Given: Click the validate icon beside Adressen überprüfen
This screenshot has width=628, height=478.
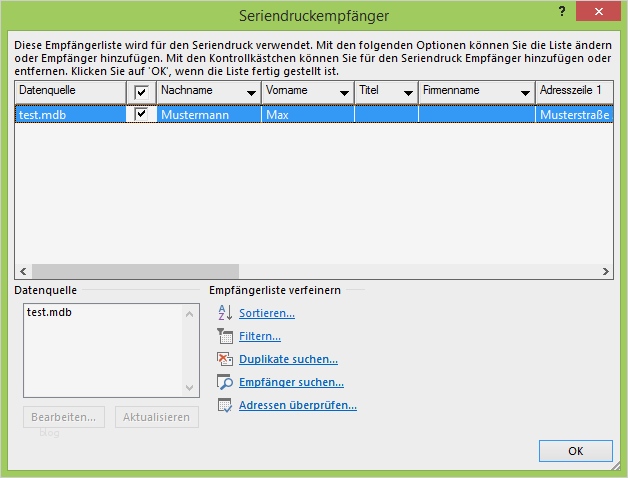Looking at the screenshot, I should [225, 405].
